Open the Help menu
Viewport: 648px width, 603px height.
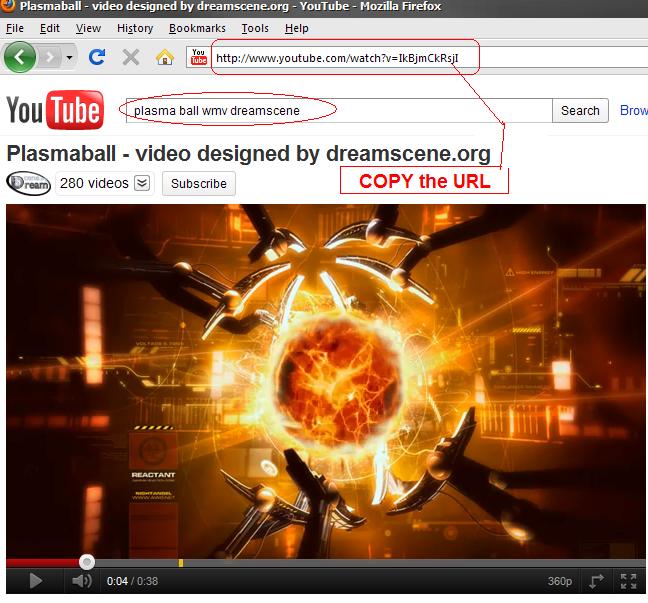(x=297, y=28)
